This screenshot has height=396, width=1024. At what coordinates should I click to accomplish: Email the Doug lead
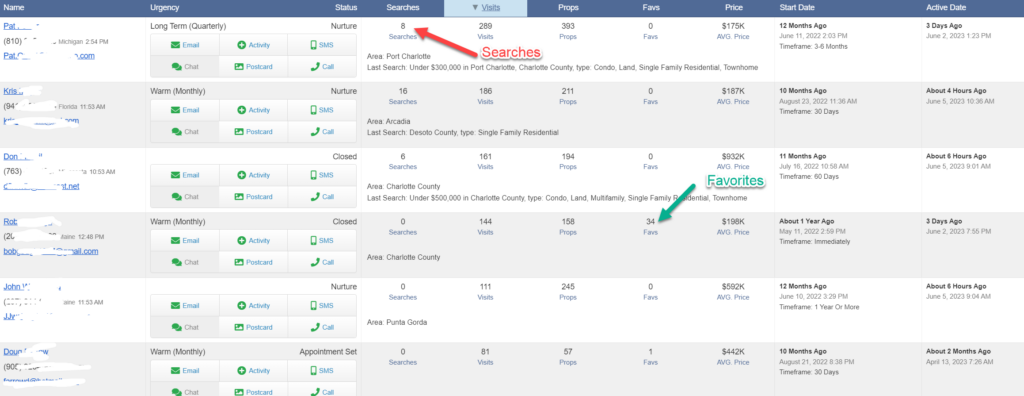pos(185,371)
